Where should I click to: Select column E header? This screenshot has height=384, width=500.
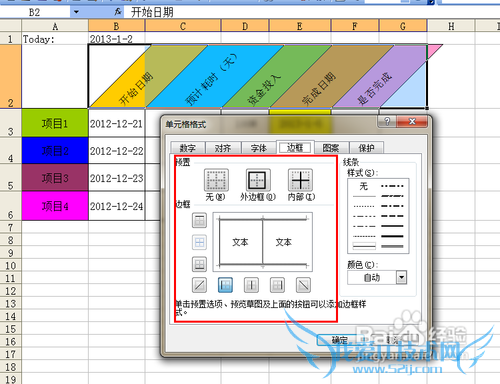[x=300, y=26]
